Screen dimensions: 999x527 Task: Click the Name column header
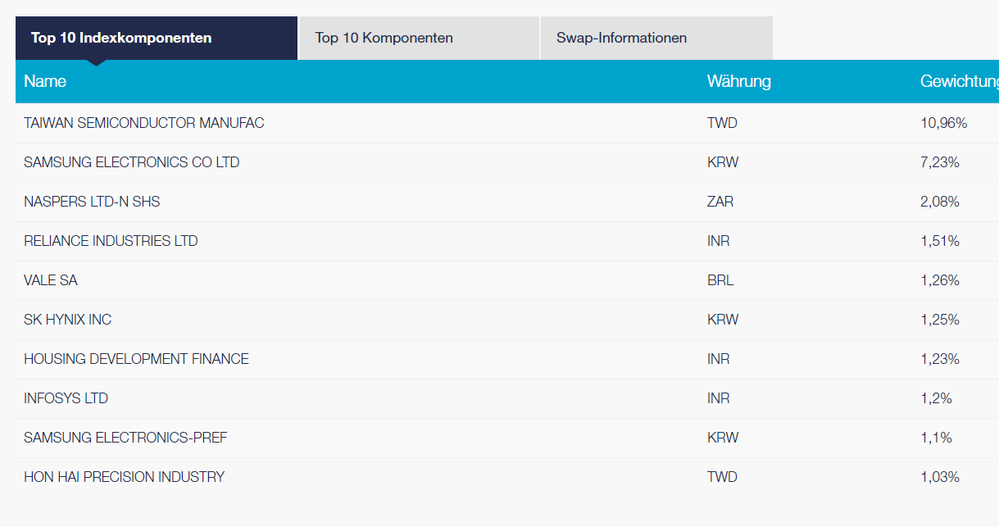point(45,81)
